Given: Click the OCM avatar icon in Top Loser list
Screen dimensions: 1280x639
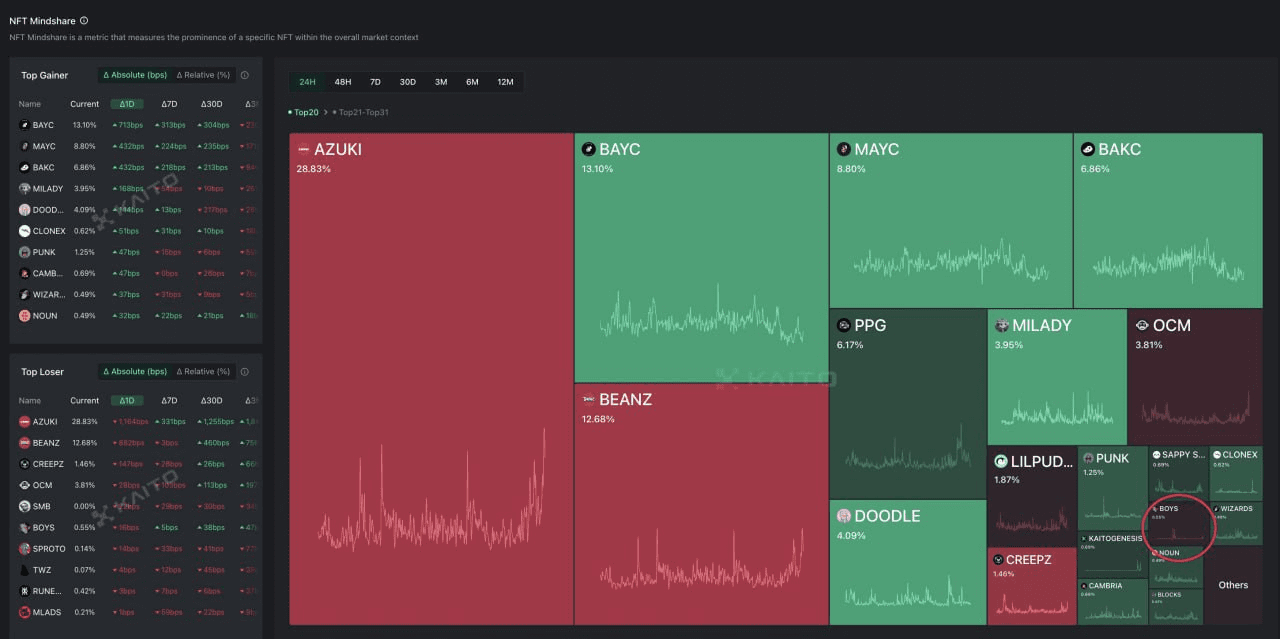Looking at the screenshot, I should (24, 485).
